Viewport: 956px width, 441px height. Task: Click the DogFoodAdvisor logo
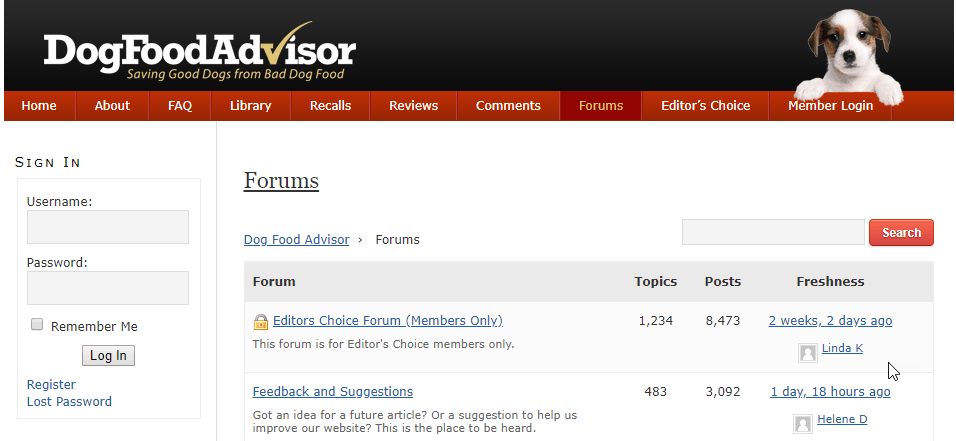coord(199,51)
